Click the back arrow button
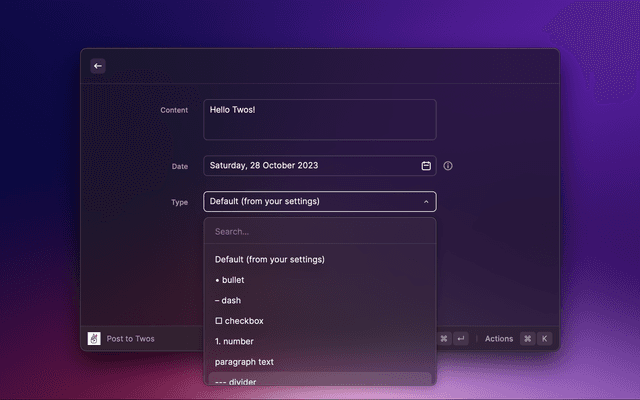The image size is (640, 400). point(97,66)
